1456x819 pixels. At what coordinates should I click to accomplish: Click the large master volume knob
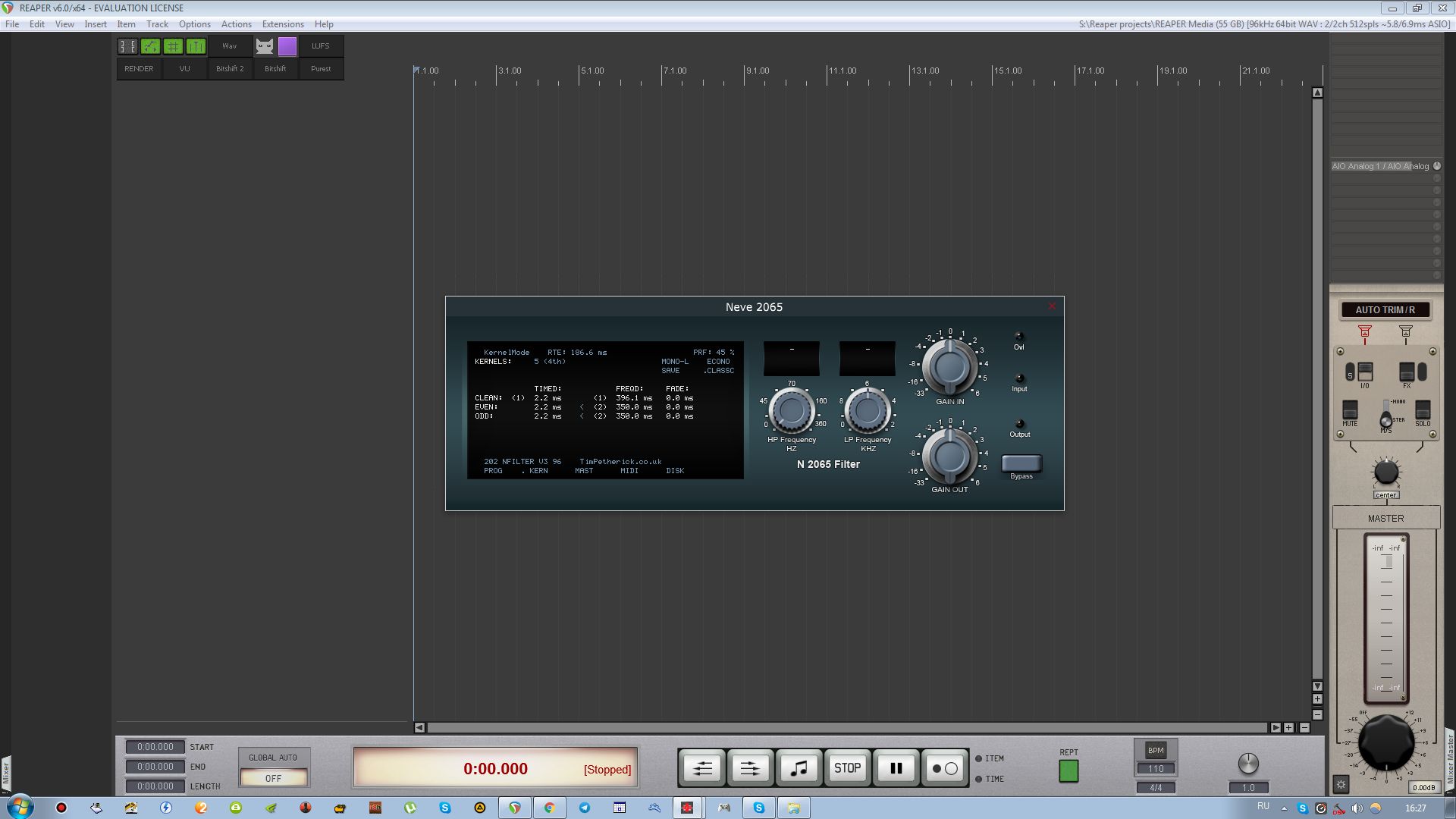[1386, 744]
